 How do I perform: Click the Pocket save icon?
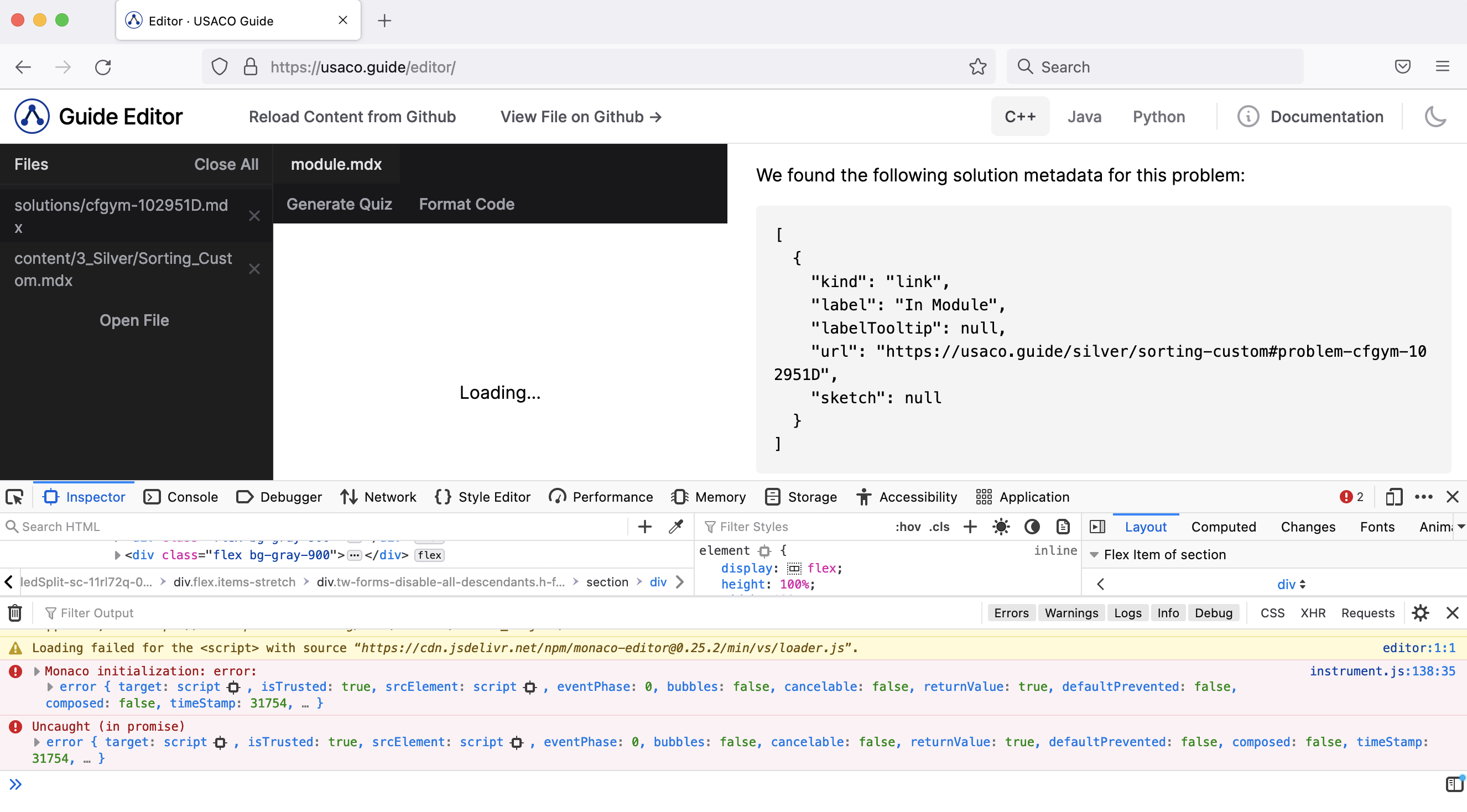coord(1402,66)
